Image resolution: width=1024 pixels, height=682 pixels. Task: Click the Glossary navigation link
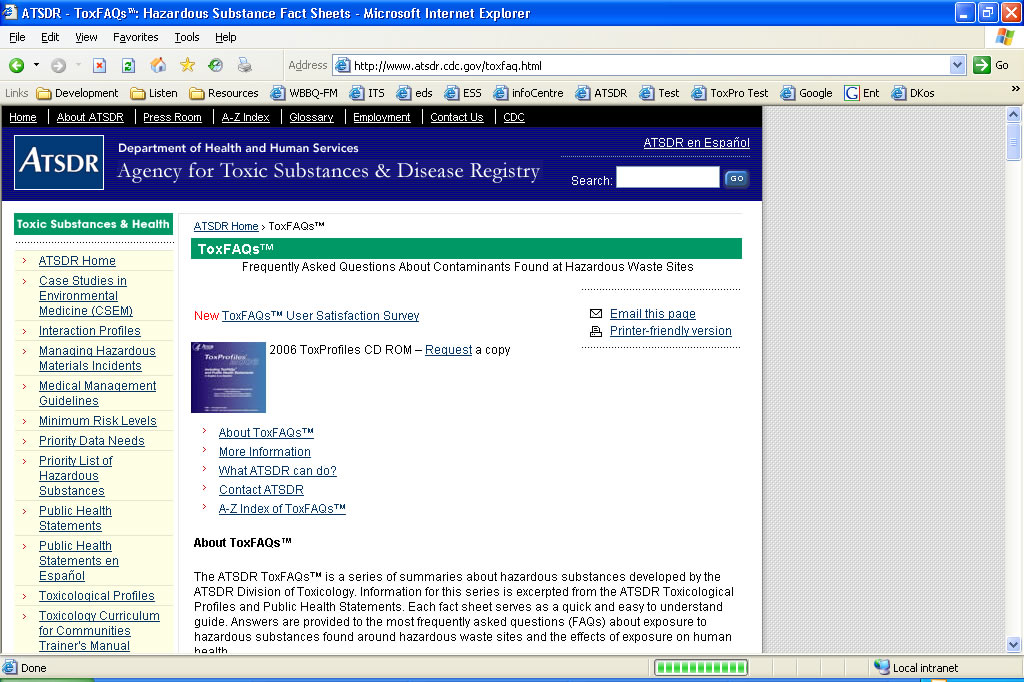(x=311, y=117)
